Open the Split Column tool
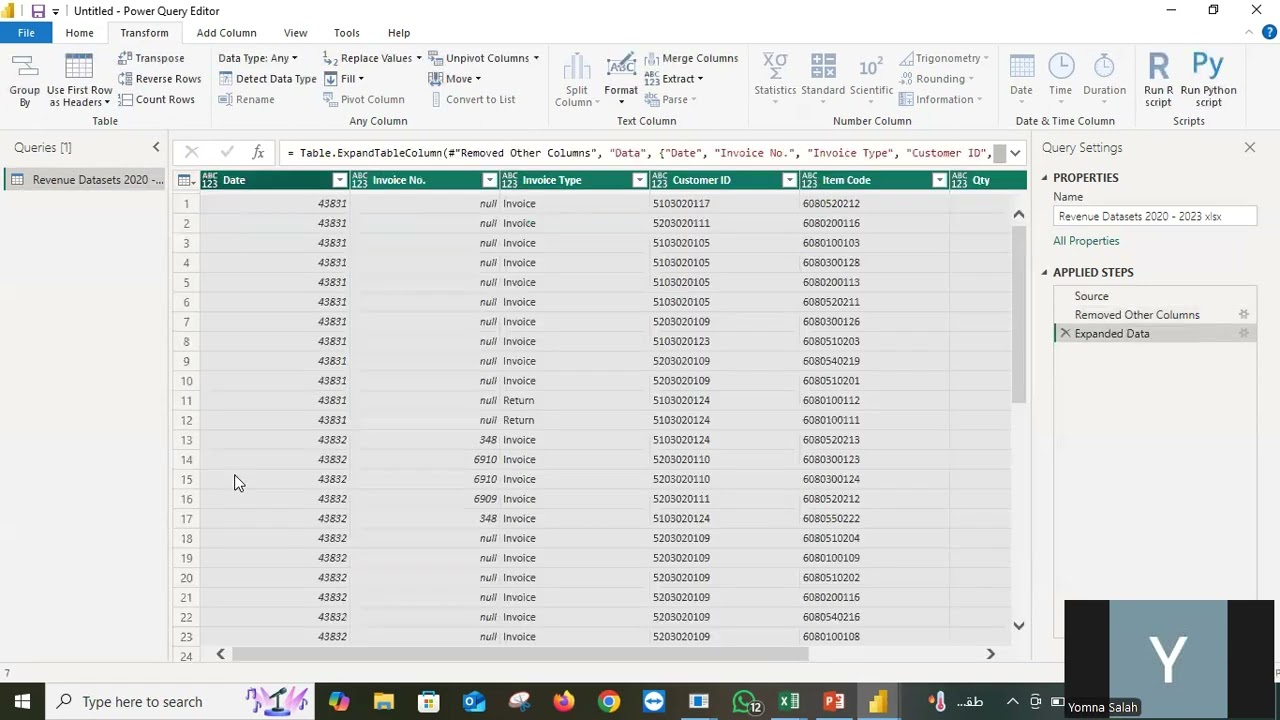1280x720 pixels. tap(577, 80)
